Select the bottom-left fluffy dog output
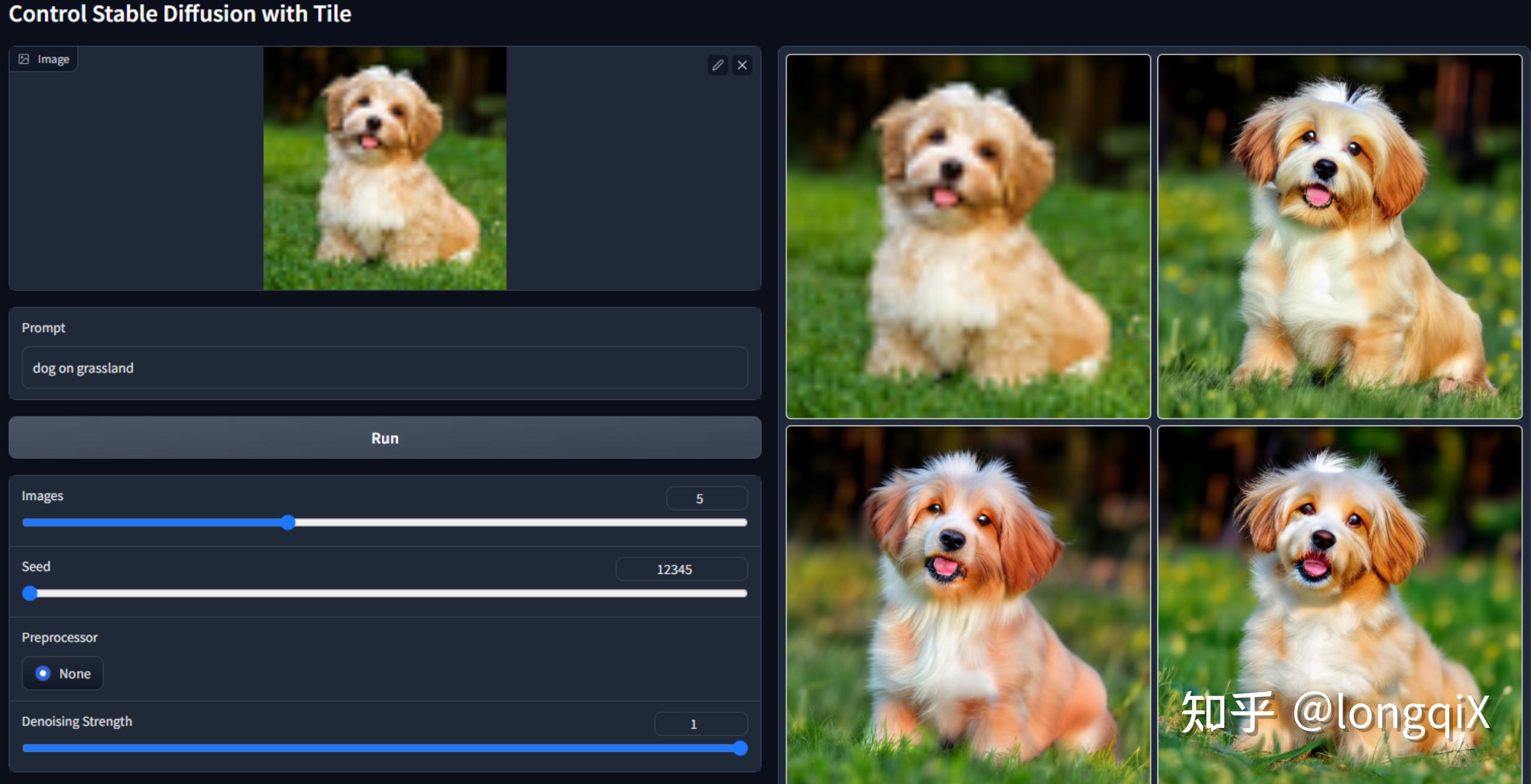Screen dimensions: 1531x784 click(968, 609)
